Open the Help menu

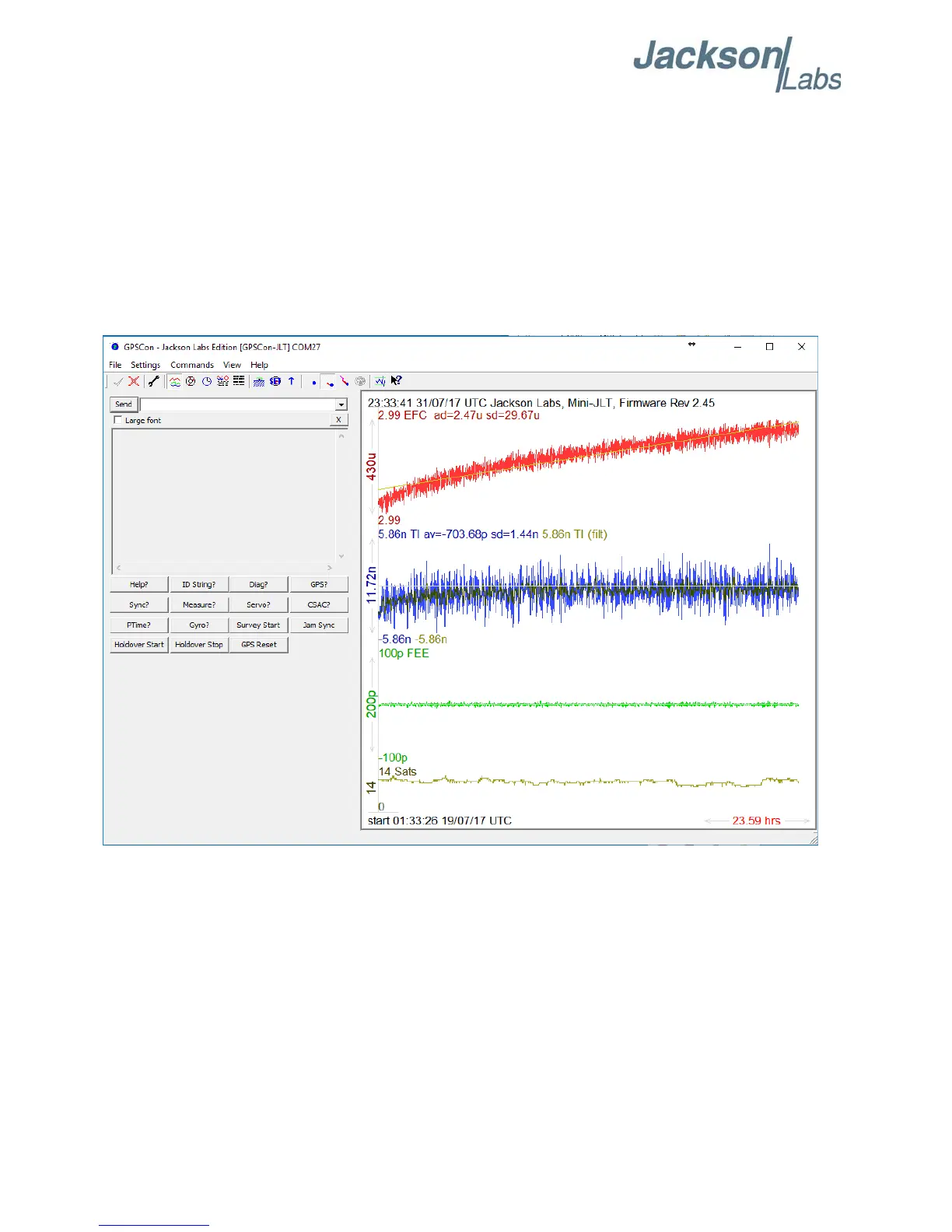coord(259,365)
